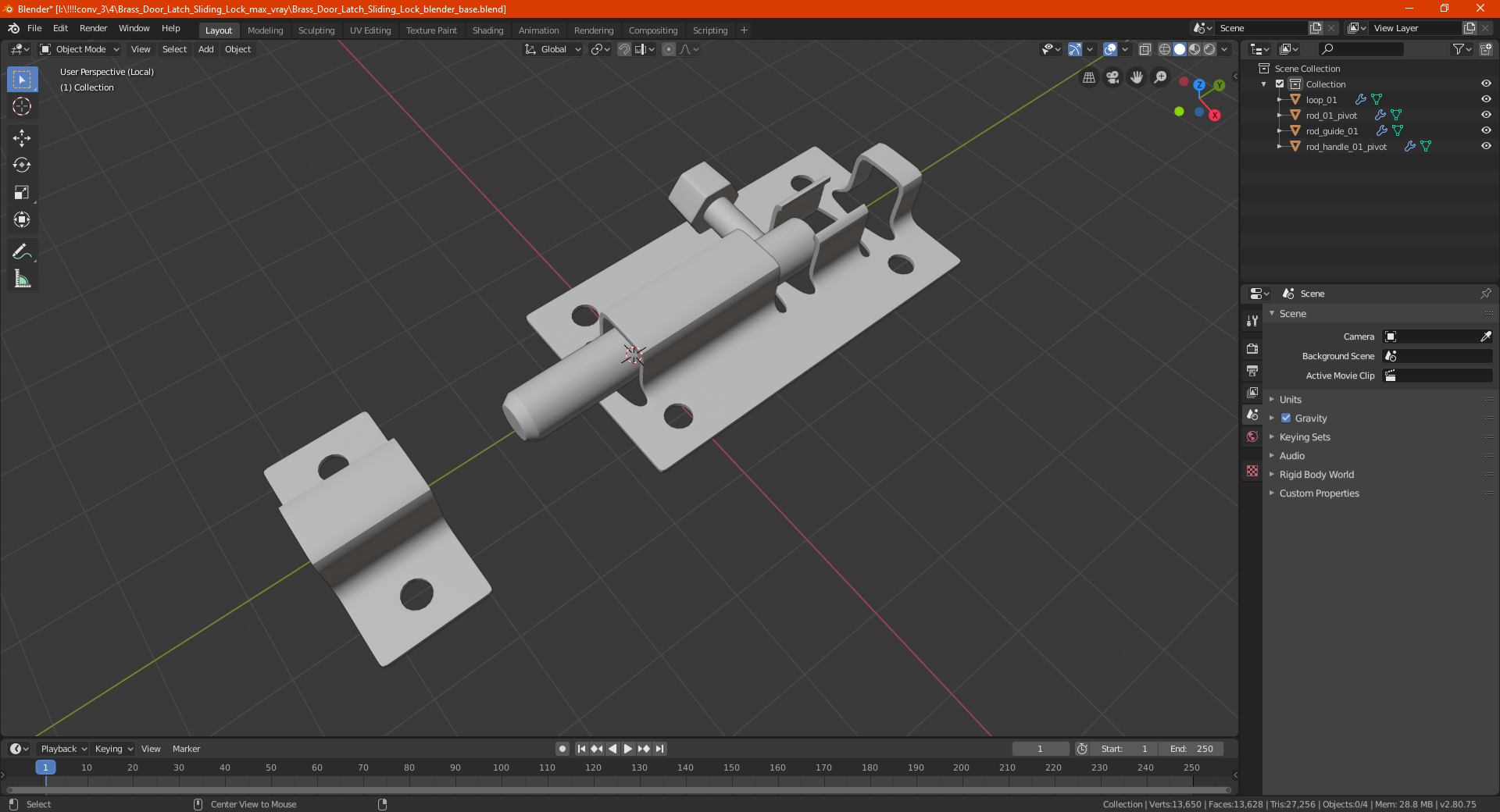Image resolution: width=1500 pixels, height=812 pixels.
Task: Toggle viewport overlays
Action: pos(1110,49)
